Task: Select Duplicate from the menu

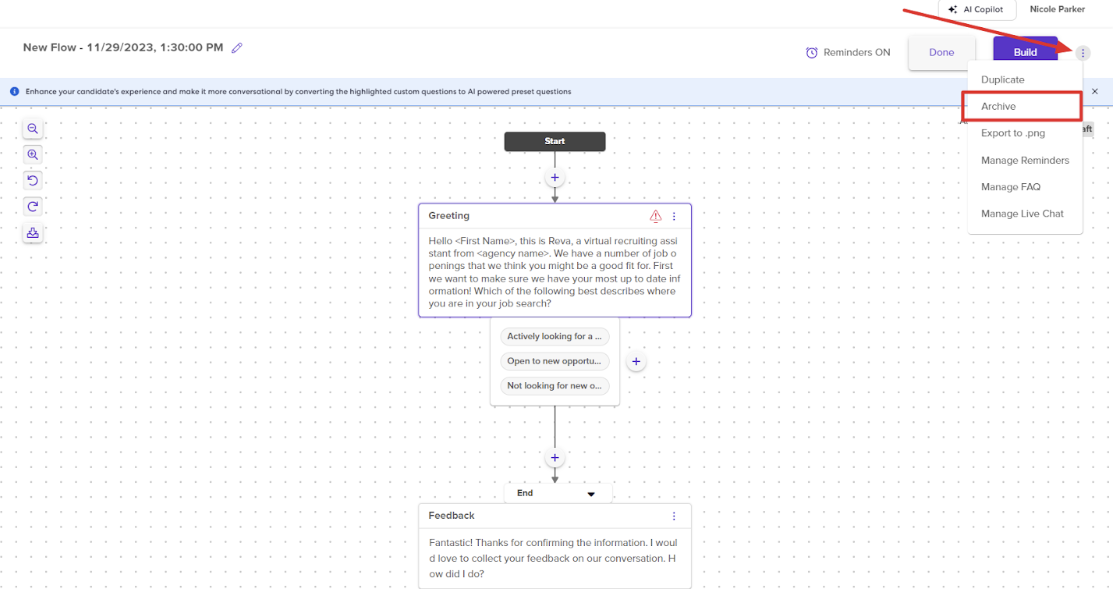Action: (1002, 80)
